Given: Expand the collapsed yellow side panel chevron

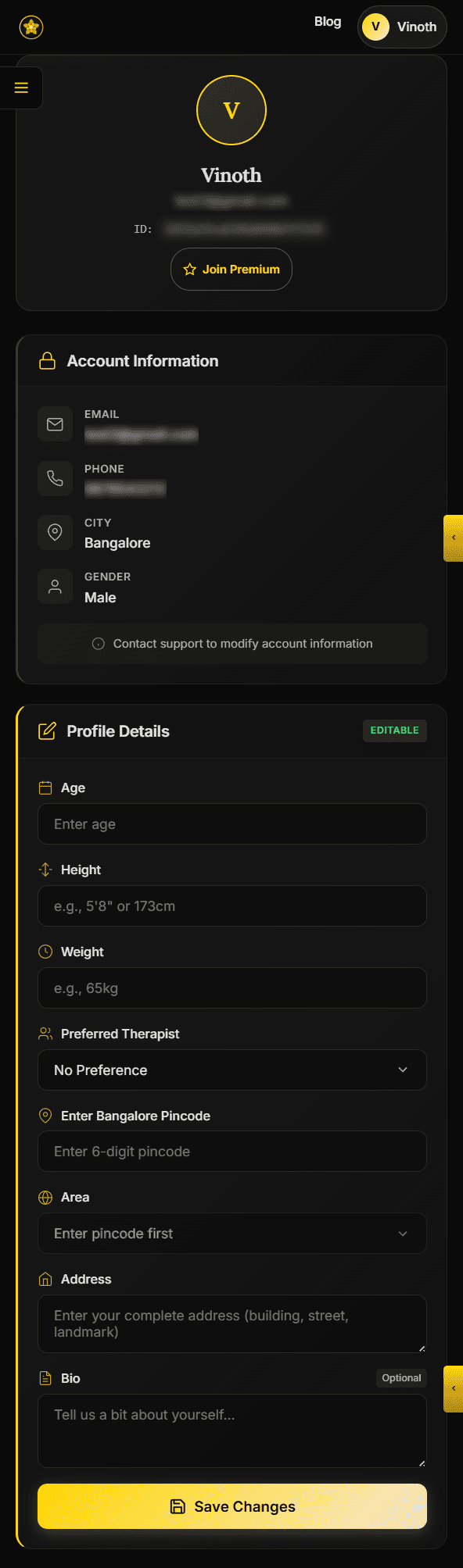Looking at the screenshot, I should [x=454, y=538].
